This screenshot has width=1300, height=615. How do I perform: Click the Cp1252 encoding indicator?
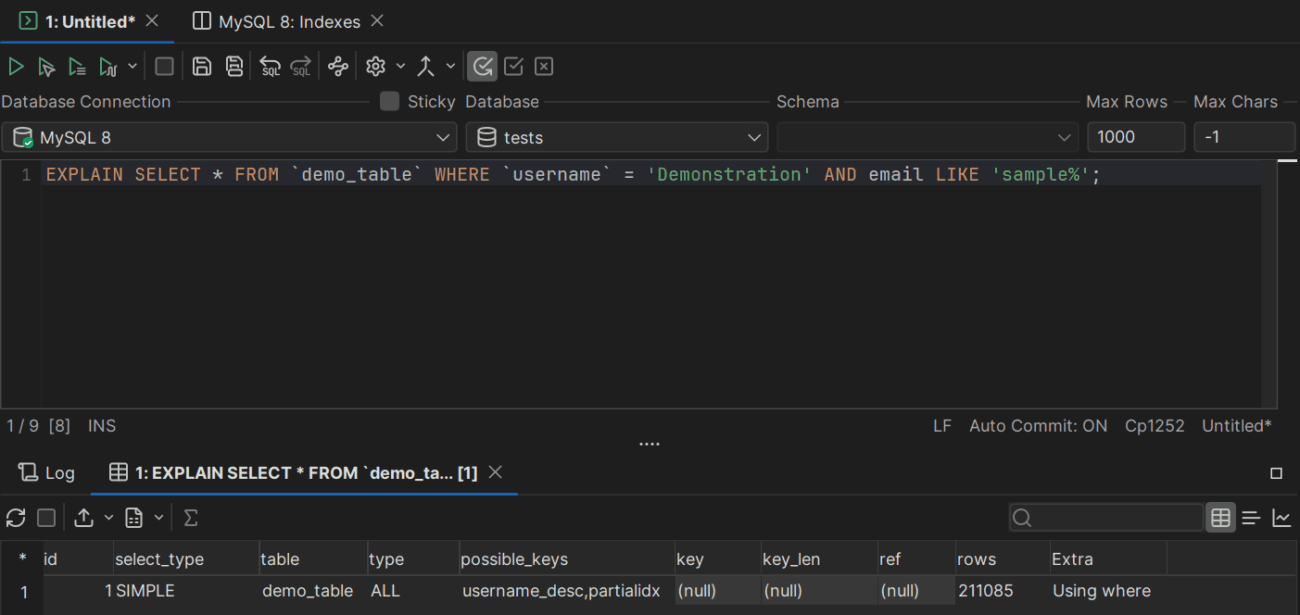pos(1154,425)
